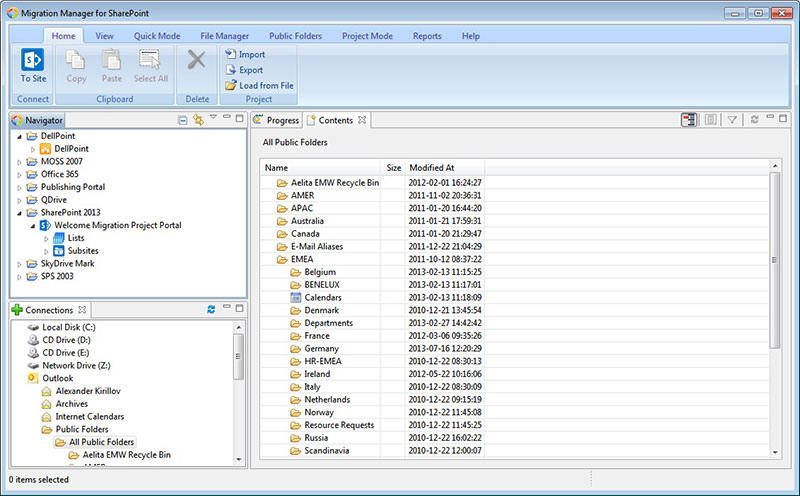The width and height of the screenshot is (800, 496).
Task: Switch to Project Mode tab
Action: (x=367, y=36)
